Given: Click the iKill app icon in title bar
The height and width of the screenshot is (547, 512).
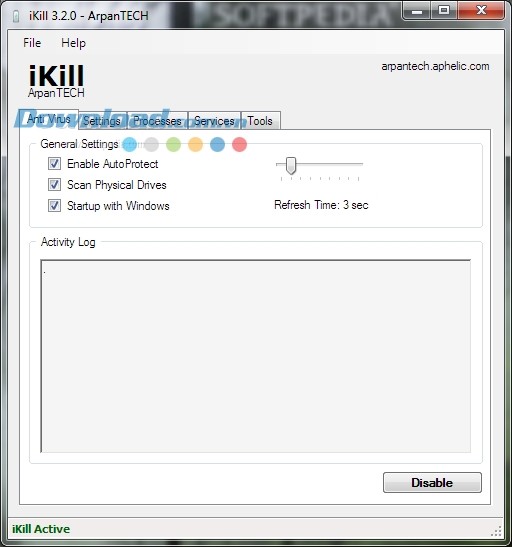Looking at the screenshot, I should click(x=16, y=16).
